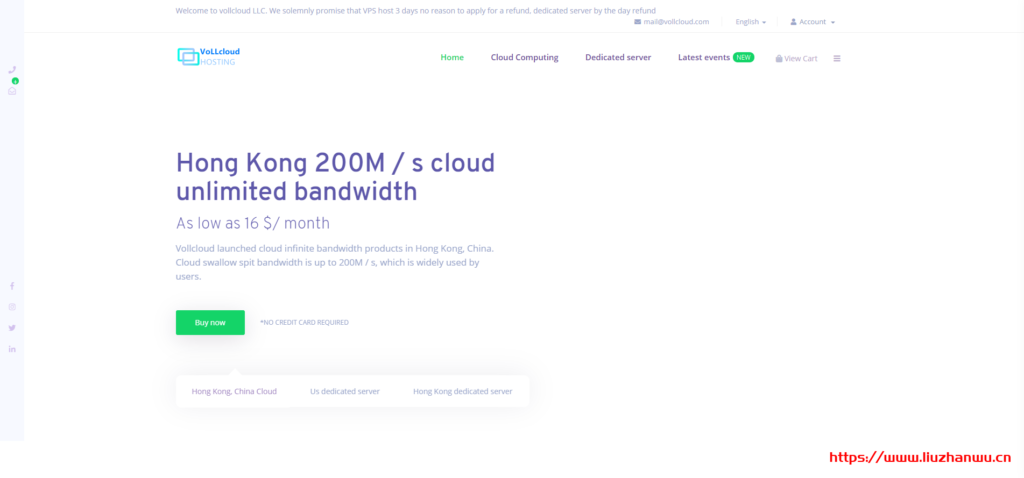The width and height of the screenshot is (1024, 478).
Task: Go to the Home menu item
Action: click(x=452, y=57)
